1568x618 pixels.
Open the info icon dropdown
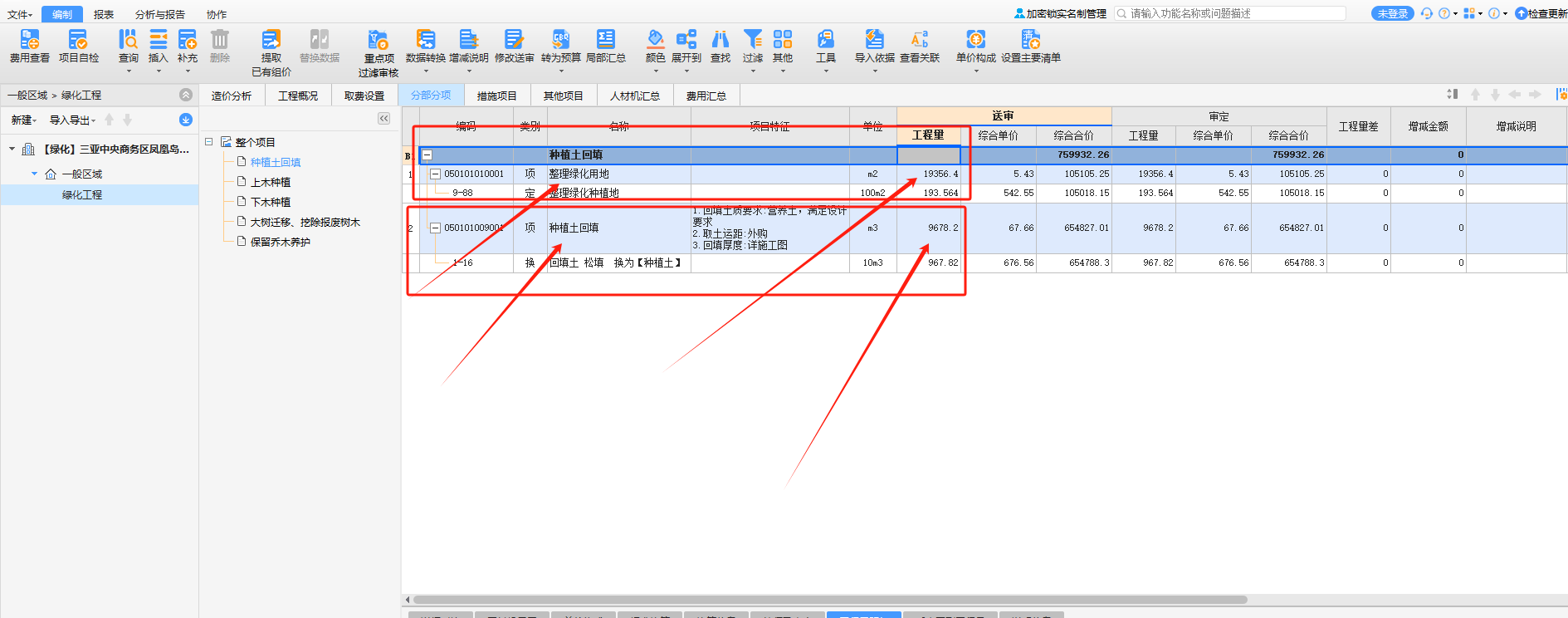tap(1497, 13)
